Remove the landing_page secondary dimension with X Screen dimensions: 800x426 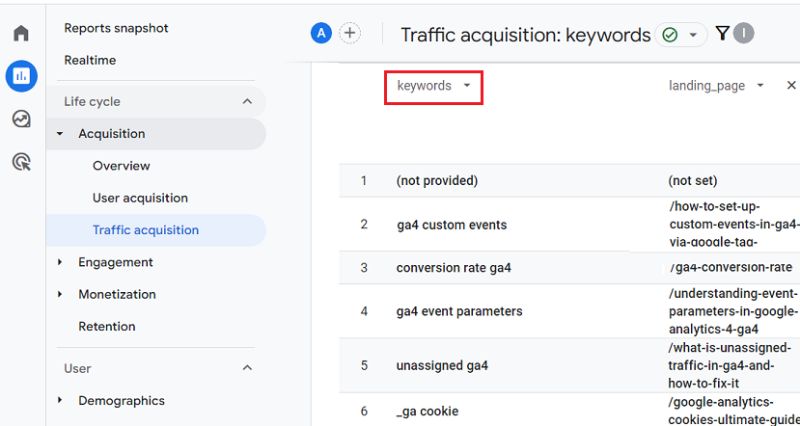click(x=791, y=85)
